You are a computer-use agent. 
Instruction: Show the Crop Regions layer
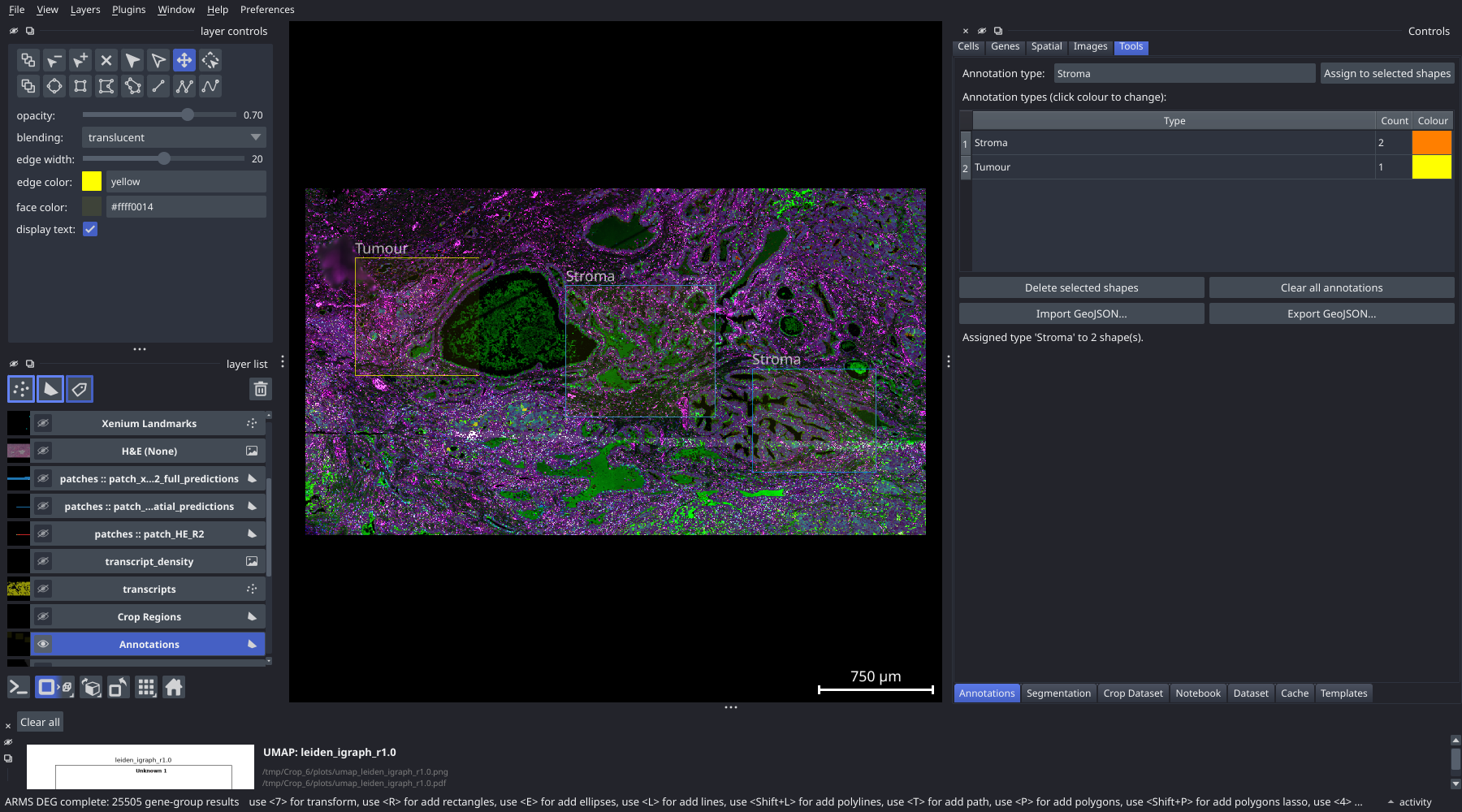(43, 616)
